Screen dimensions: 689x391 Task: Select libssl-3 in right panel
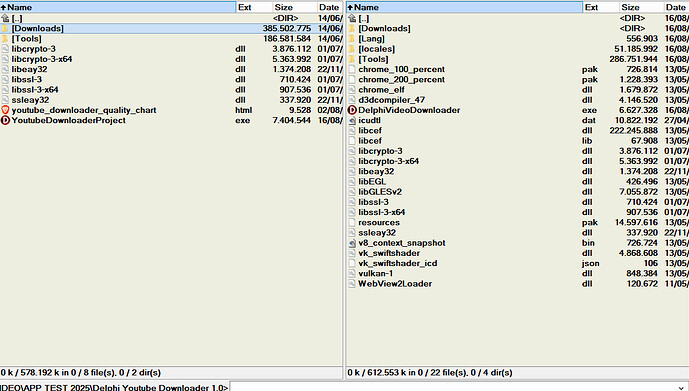[x=374, y=202]
